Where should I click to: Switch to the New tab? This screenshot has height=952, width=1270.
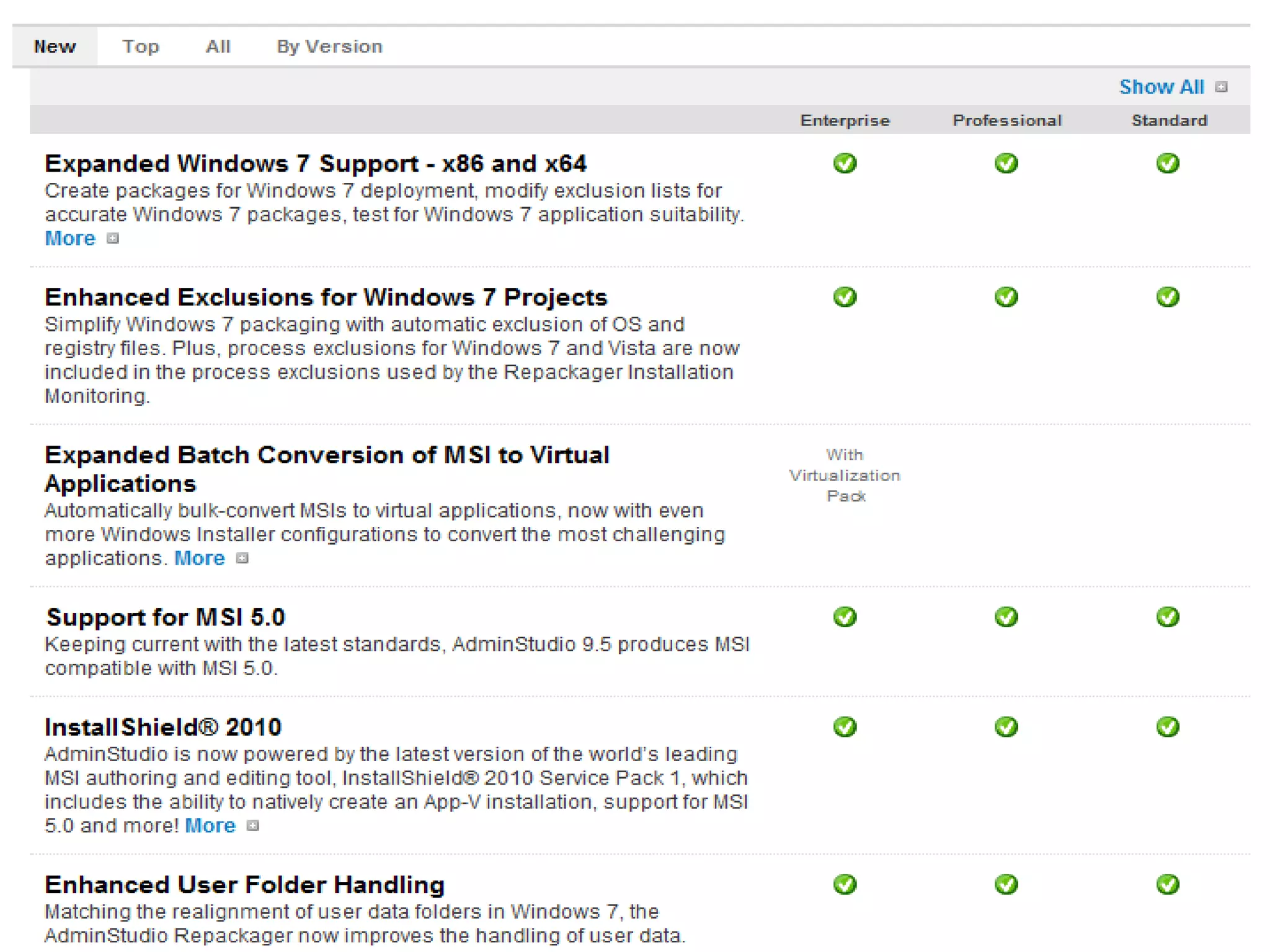(x=55, y=46)
